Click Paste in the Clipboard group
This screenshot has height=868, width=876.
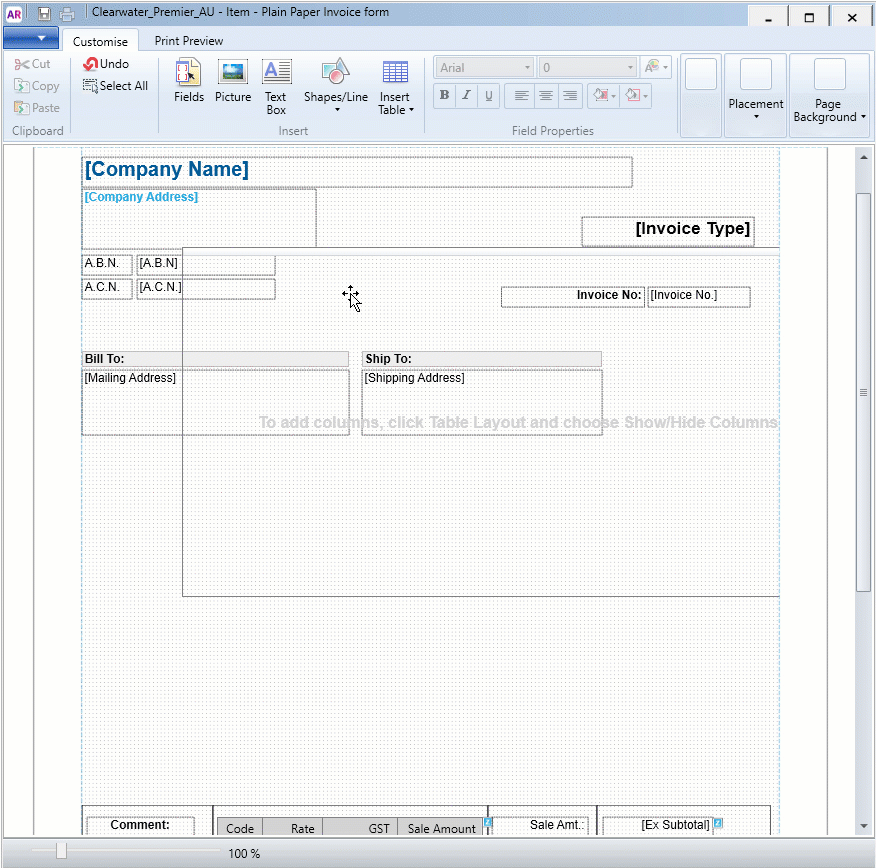(36, 107)
